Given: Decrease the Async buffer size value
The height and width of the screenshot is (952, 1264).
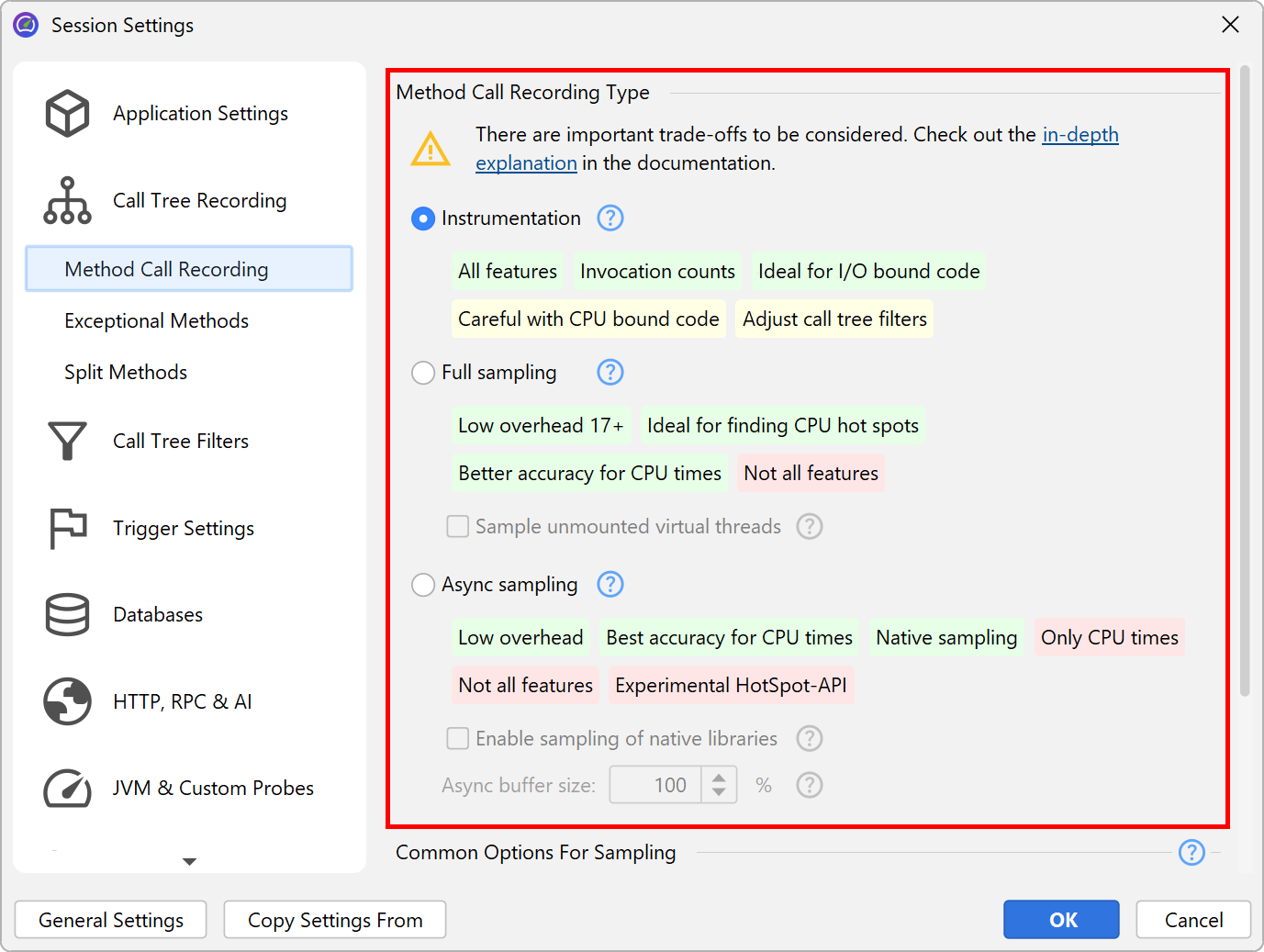Looking at the screenshot, I should (x=719, y=792).
